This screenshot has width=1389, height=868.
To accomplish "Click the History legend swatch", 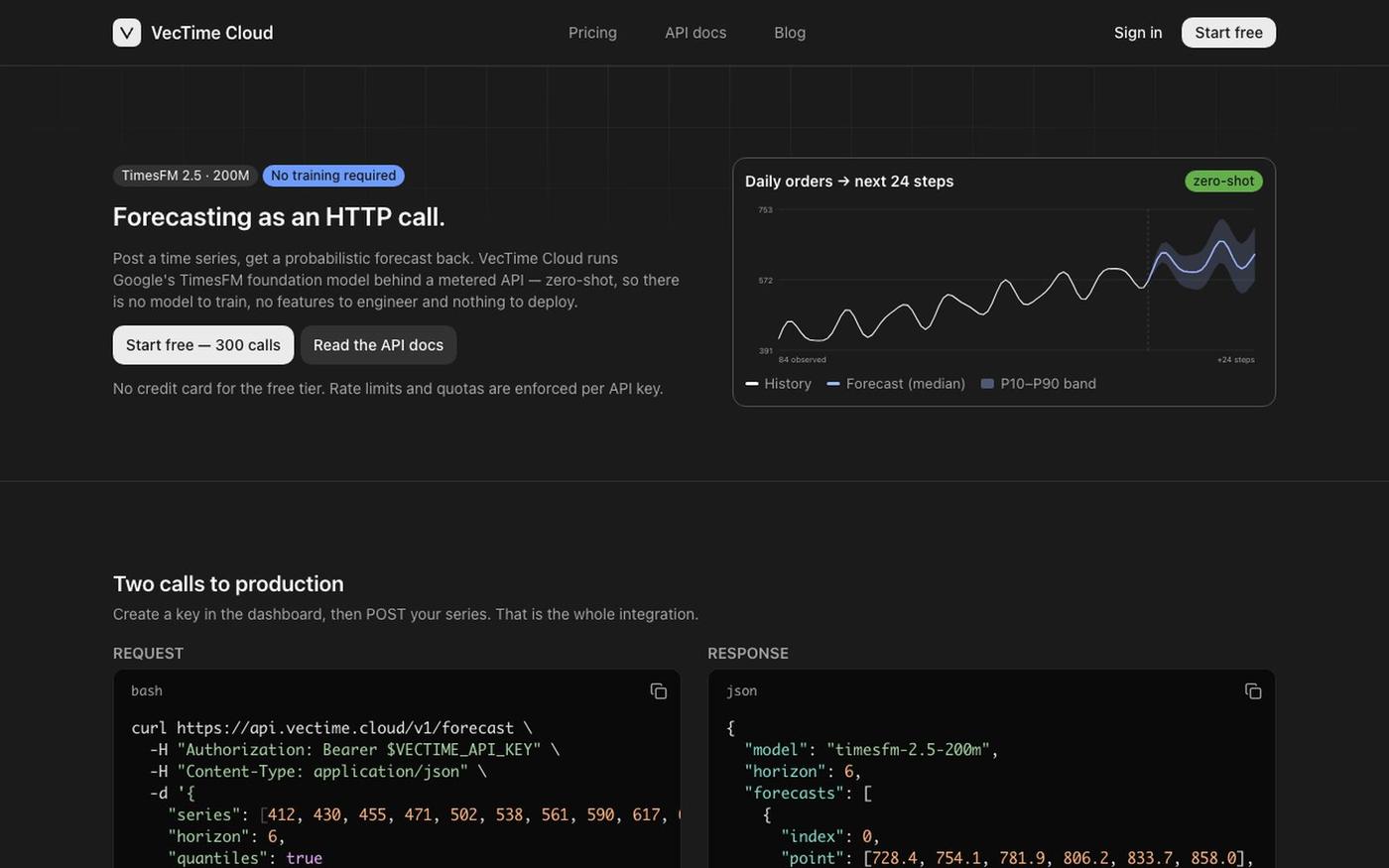I will 752,384.
